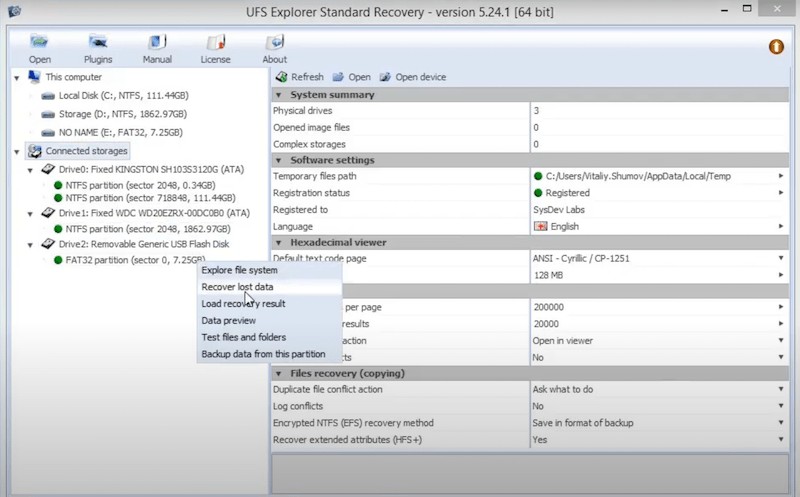
Task: Open the Temporary files path arrow
Action: 781,176
